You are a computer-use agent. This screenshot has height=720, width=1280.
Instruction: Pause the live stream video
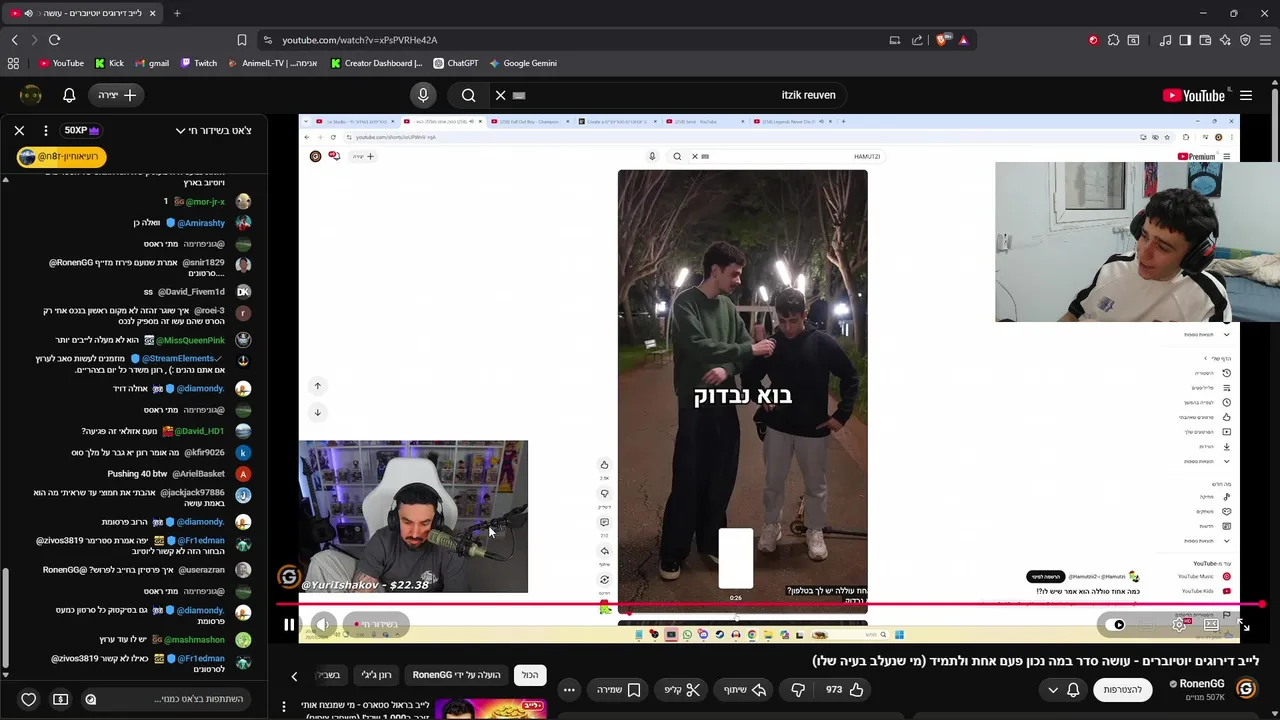(x=289, y=625)
